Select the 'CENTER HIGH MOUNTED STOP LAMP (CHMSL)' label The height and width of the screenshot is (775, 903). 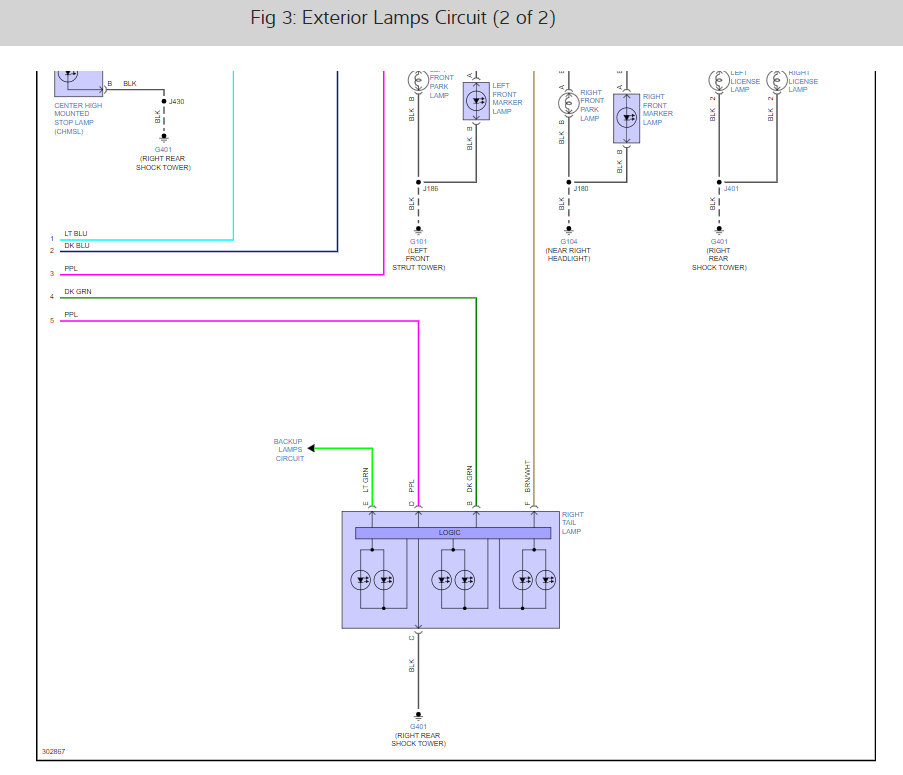click(x=78, y=119)
